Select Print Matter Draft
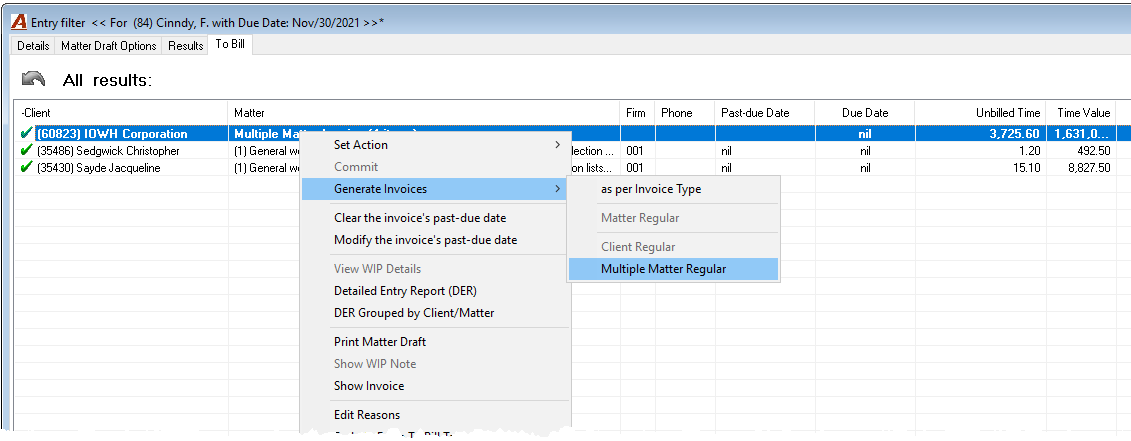The height and width of the screenshot is (441, 1131). point(380,342)
